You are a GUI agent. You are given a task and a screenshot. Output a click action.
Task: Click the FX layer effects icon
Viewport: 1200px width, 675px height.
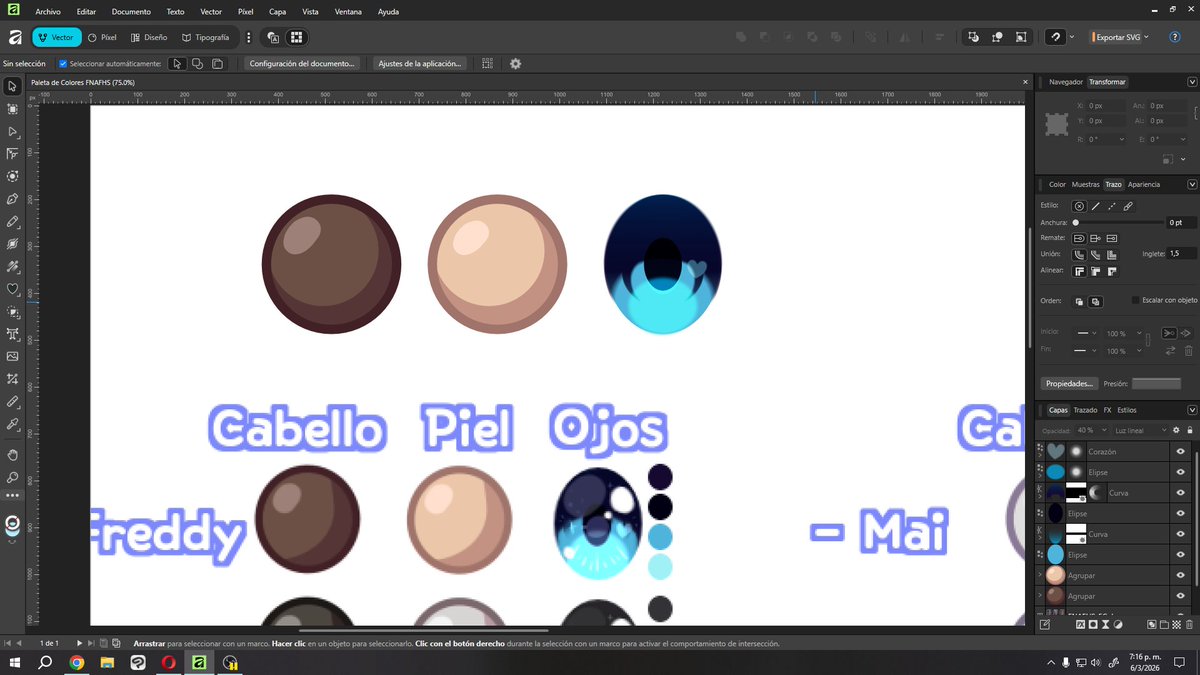1080,624
